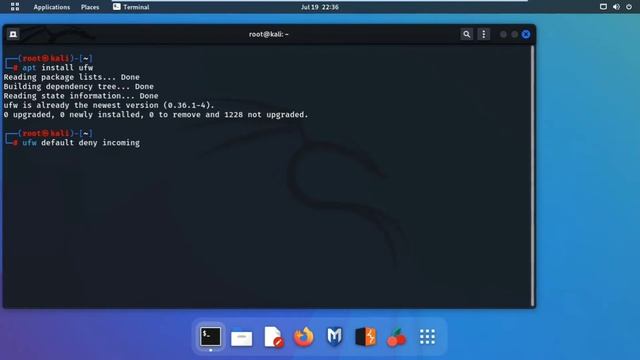This screenshot has height=360, width=640.
Task: Open the Activities grid icon in top panel
Action: click(15, 7)
